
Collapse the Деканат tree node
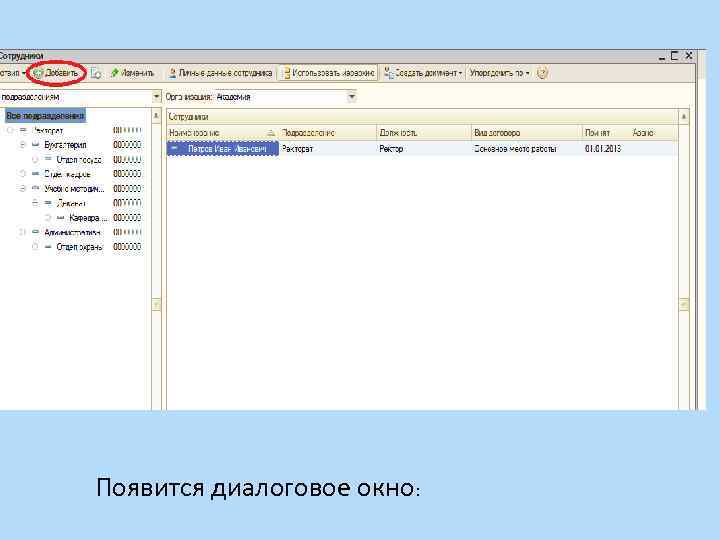35,203
